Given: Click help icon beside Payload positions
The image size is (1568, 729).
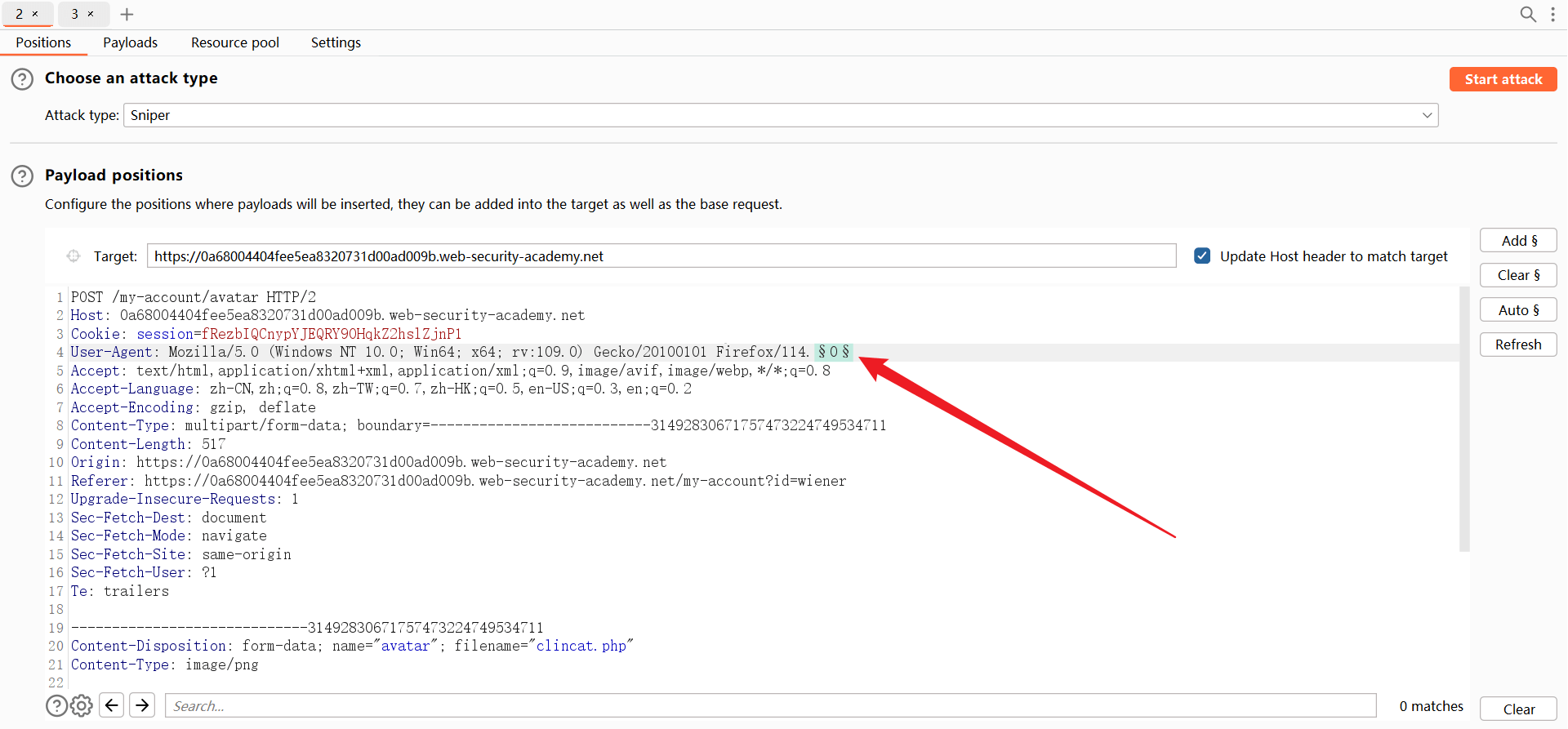Looking at the screenshot, I should click(x=22, y=176).
